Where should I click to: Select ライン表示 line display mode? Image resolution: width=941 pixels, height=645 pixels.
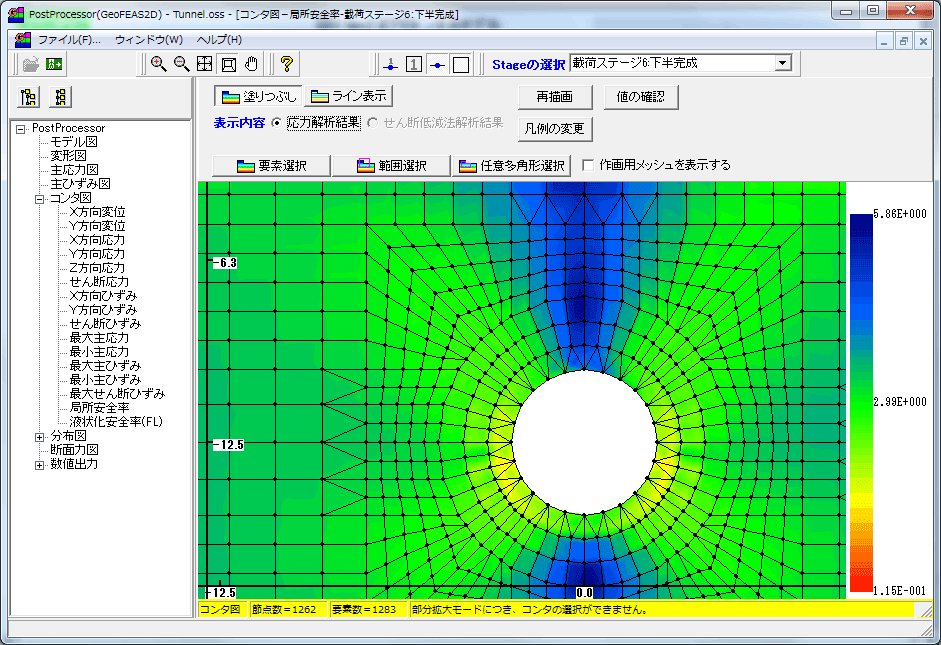(x=349, y=96)
